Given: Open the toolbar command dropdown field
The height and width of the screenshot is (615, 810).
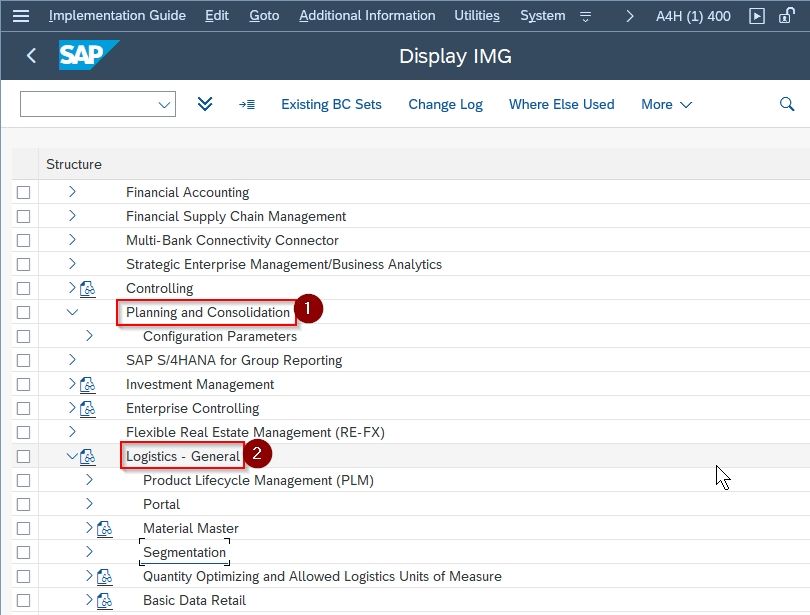Looking at the screenshot, I should point(98,104).
